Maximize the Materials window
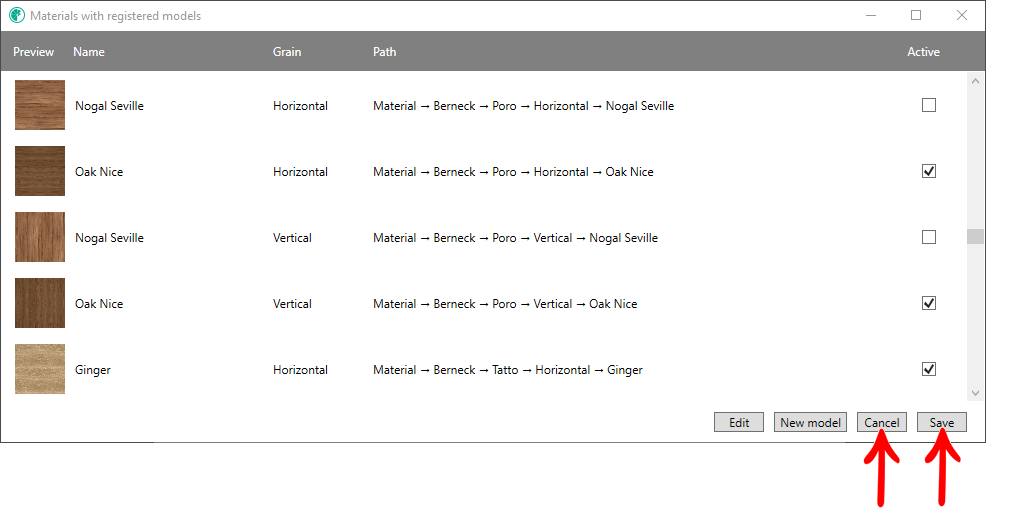This screenshot has width=1024, height=530. (x=916, y=16)
